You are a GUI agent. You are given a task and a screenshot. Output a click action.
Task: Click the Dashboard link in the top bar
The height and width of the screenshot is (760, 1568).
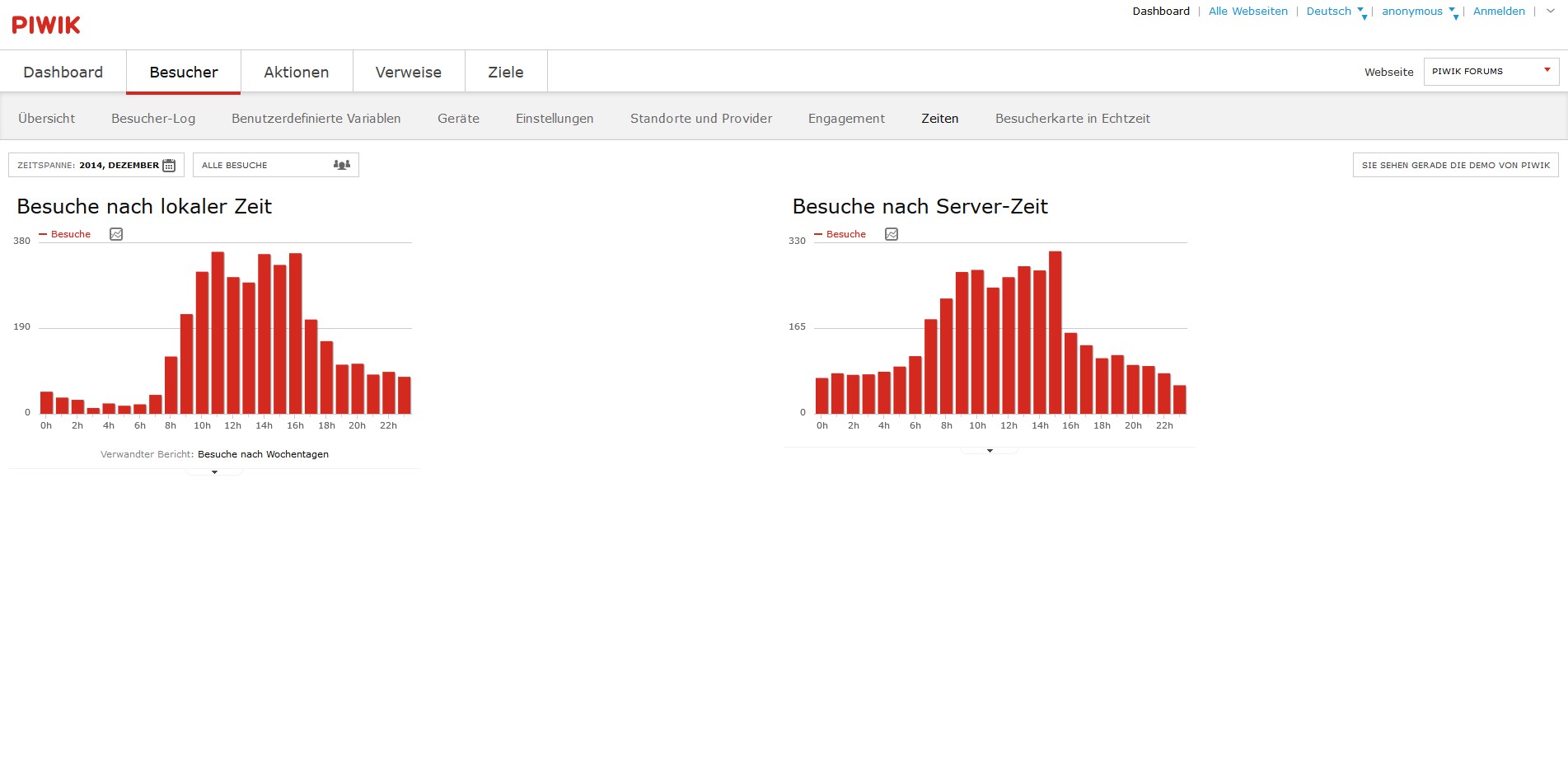coord(1161,12)
